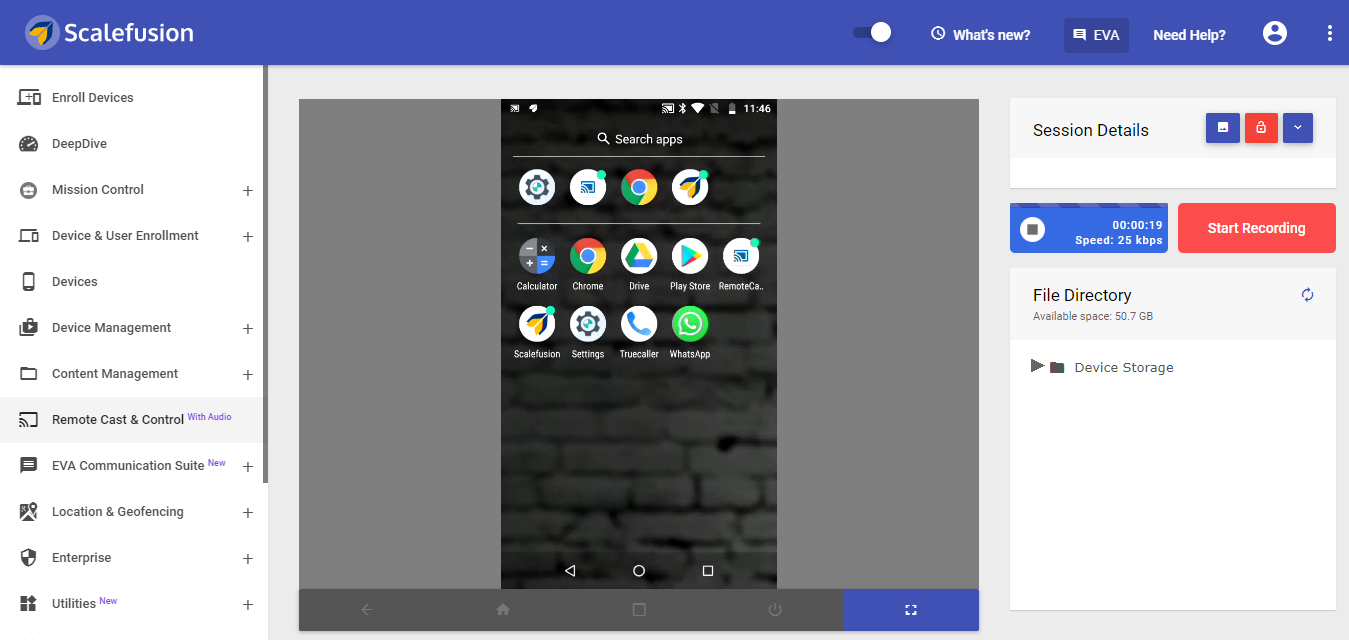This screenshot has width=1349, height=640.
Task: Click the power icon in the control bar
Action: pyautogui.click(x=775, y=610)
